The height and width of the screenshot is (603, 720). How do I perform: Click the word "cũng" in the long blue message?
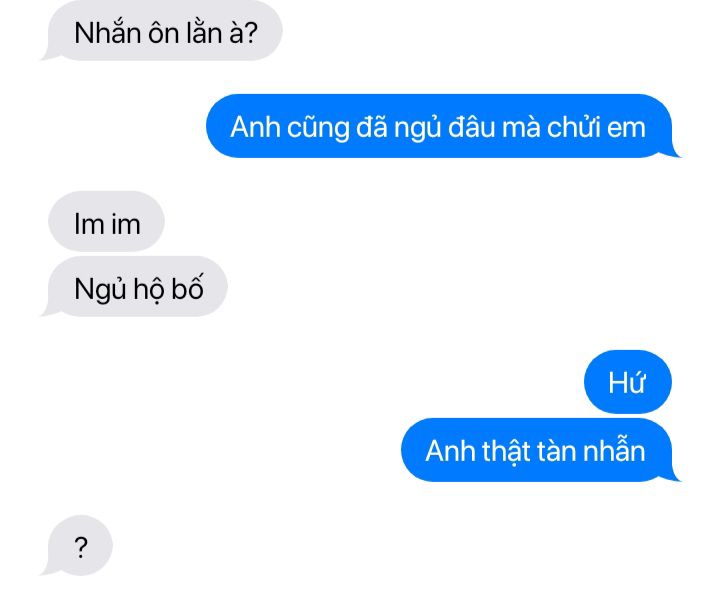[x=318, y=128]
